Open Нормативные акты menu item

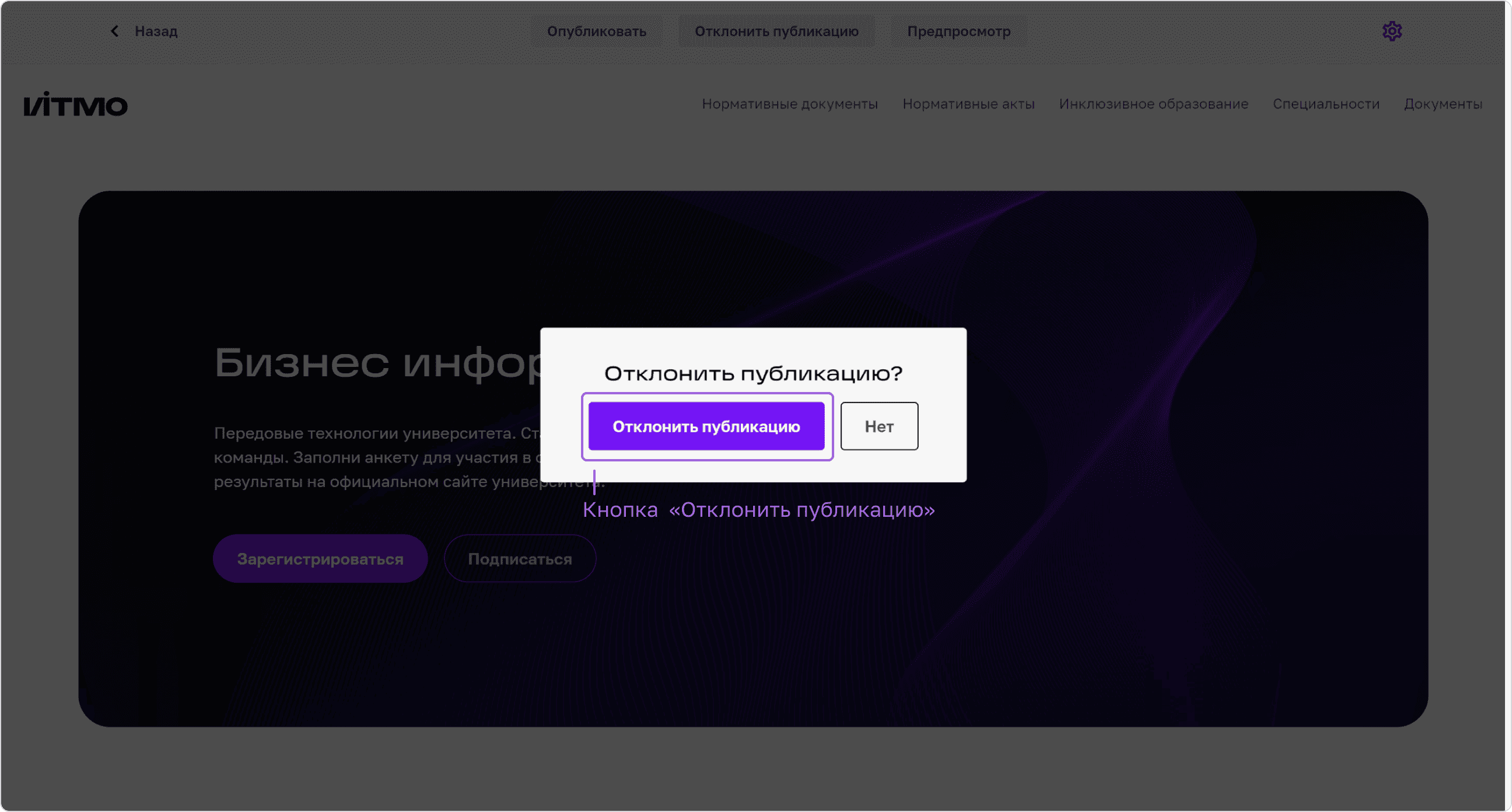point(968,104)
